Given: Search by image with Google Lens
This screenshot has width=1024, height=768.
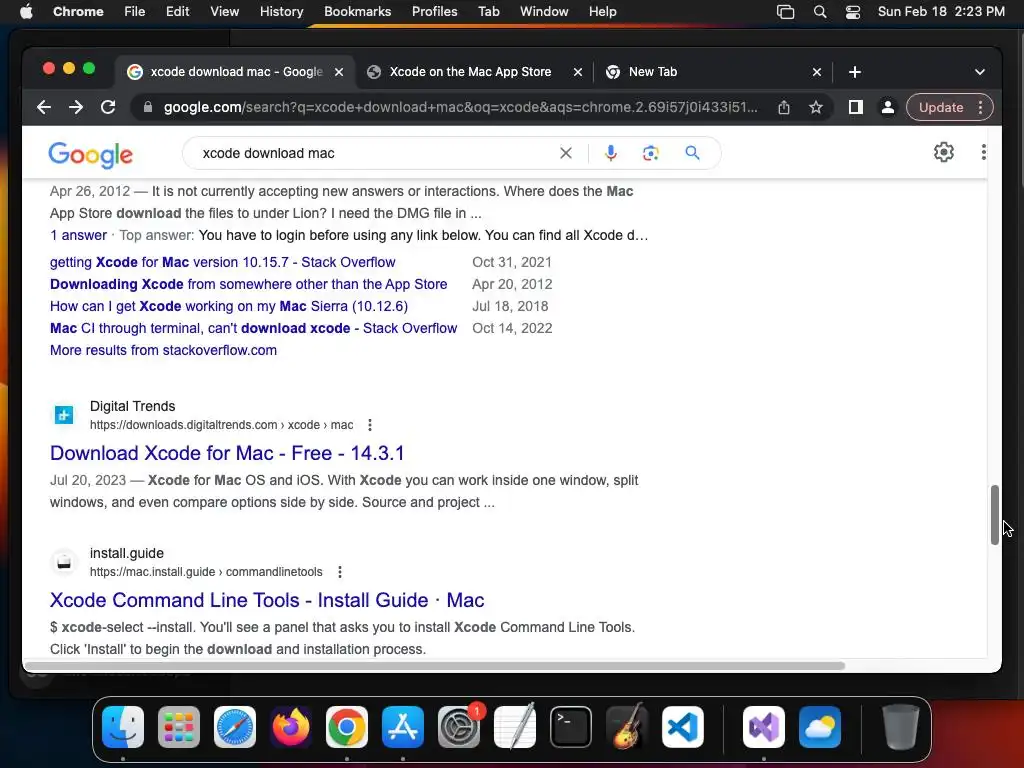Looking at the screenshot, I should click(650, 153).
